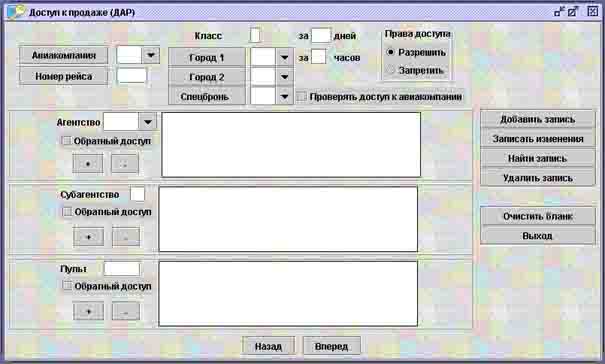
Task: Open the Спецбронь dropdown arrow
Action: [285, 97]
